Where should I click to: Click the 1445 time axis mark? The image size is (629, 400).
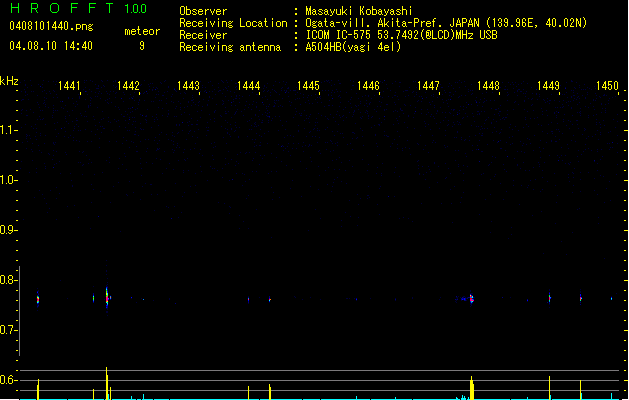[308, 86]
